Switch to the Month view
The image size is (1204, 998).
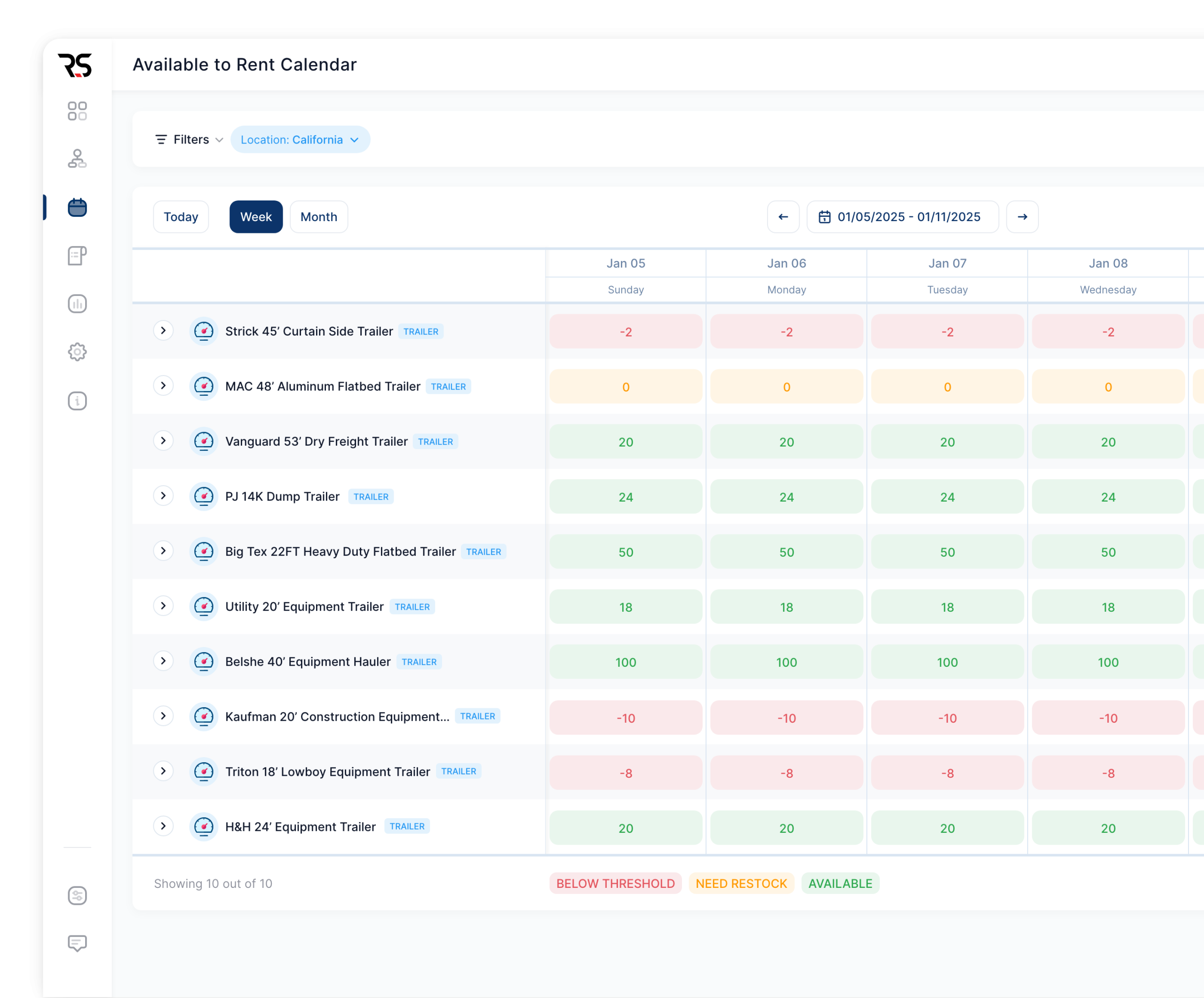319,217
